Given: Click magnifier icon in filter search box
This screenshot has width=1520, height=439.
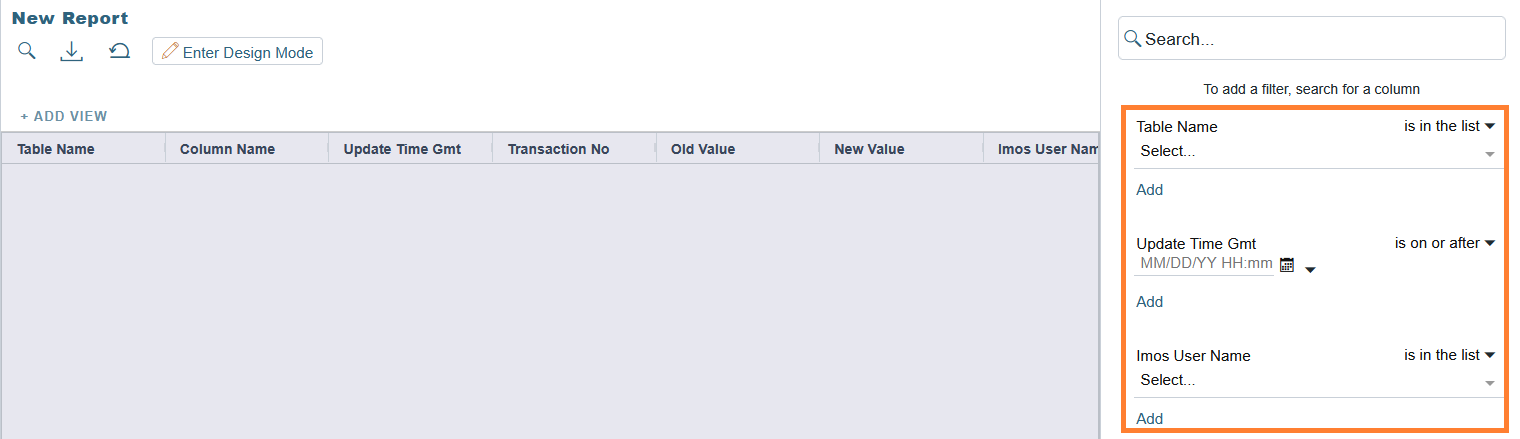Looking at the screenshot, I should [x=1132, y=39].
